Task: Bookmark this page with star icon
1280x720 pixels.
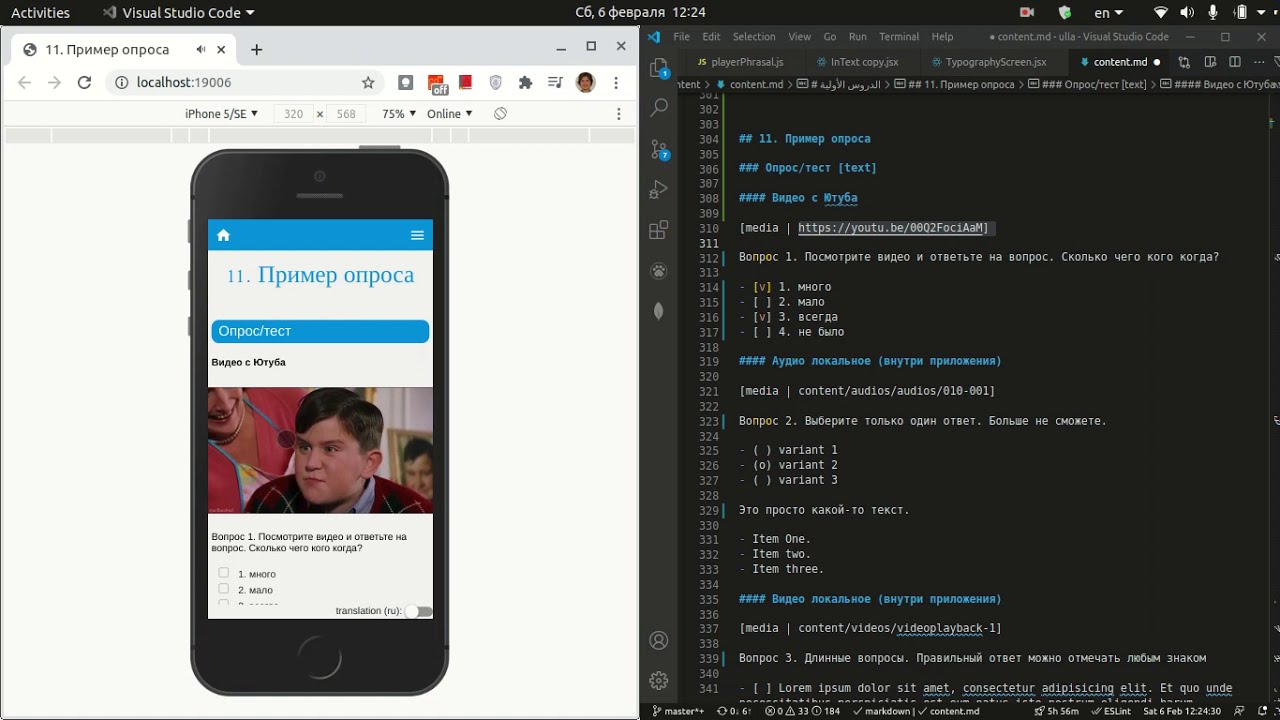Action: pos(368,83)
